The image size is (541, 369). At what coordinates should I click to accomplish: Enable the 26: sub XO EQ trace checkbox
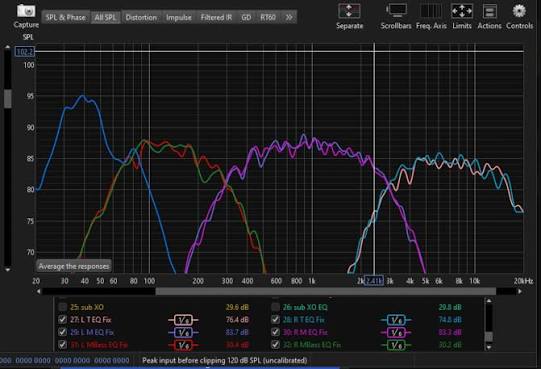(275, 307)
